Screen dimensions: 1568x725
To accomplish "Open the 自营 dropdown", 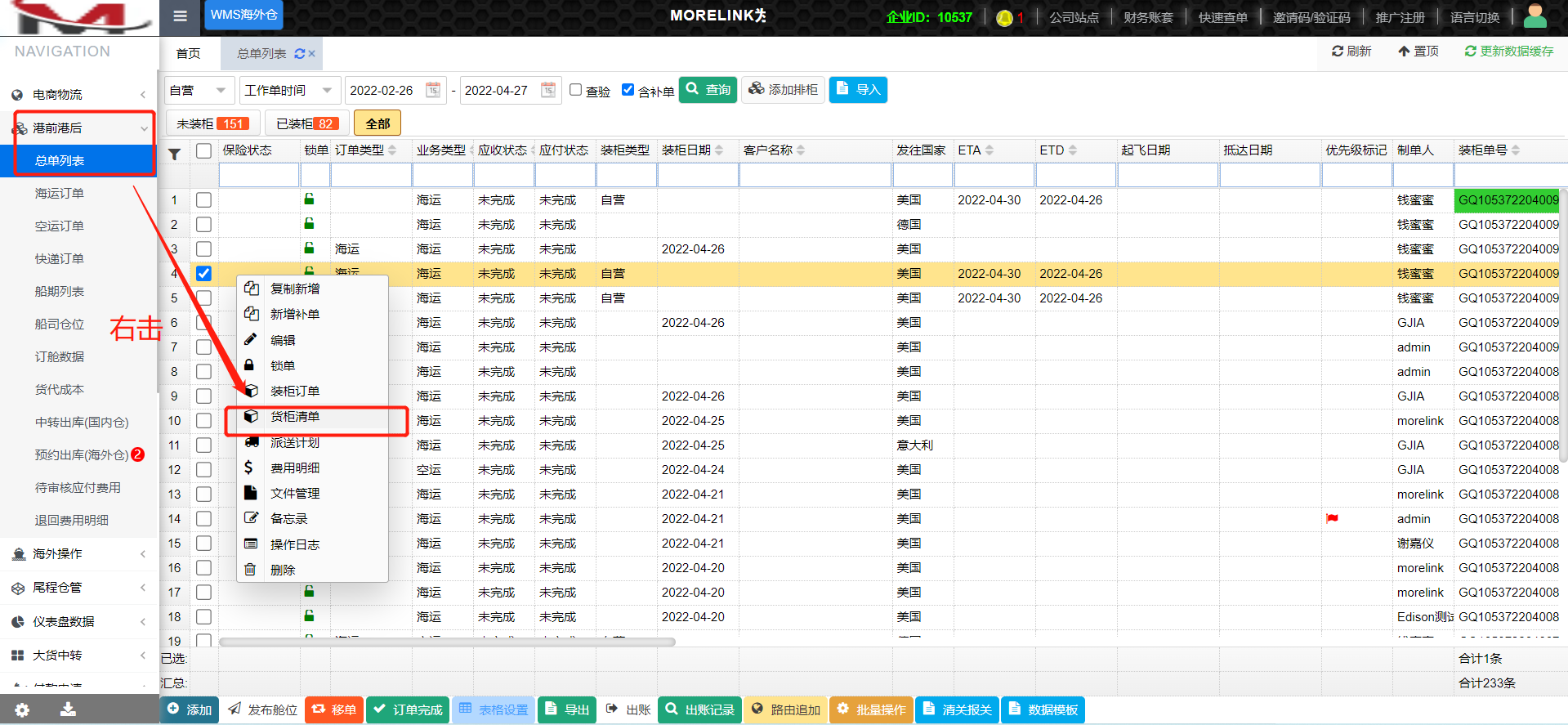I will pyautogui.click(x=199, y=90).
